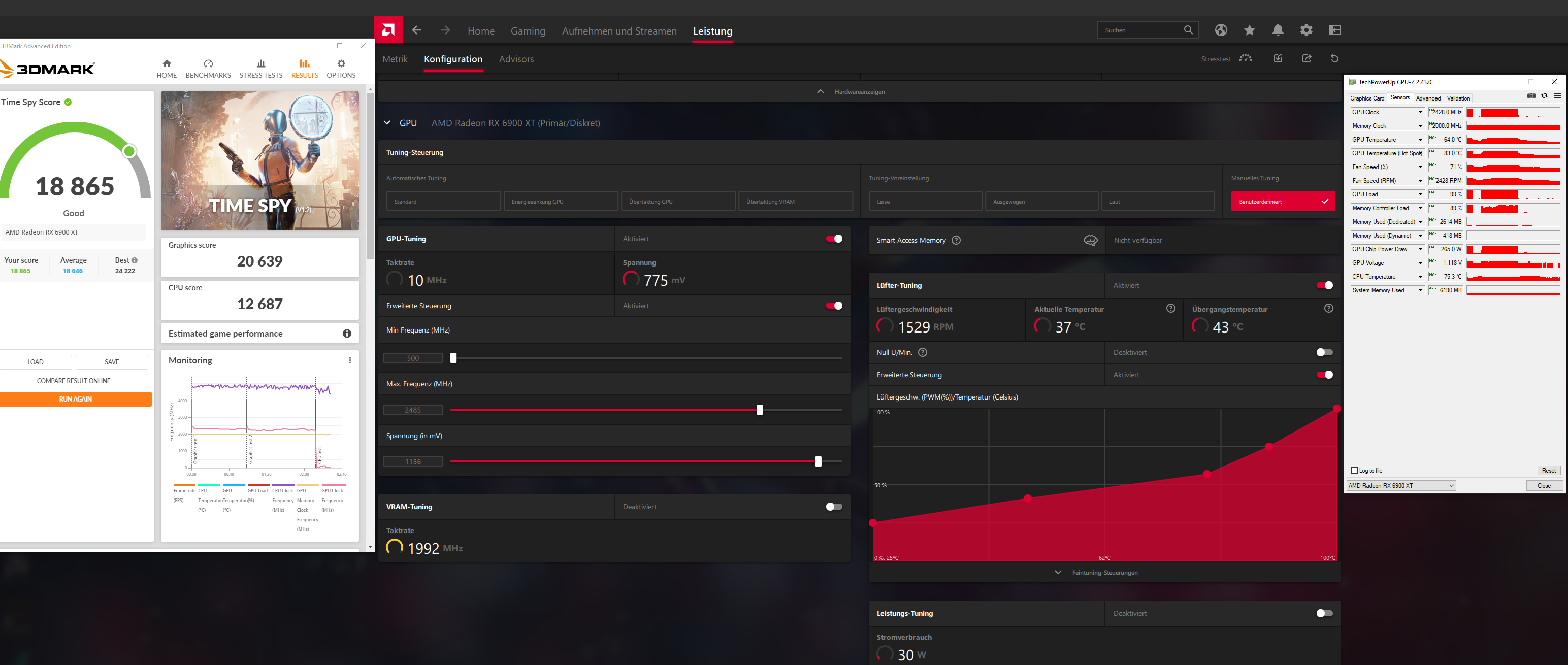
Task: Open AMD web browser globe icon
Action: [1221, 30]
